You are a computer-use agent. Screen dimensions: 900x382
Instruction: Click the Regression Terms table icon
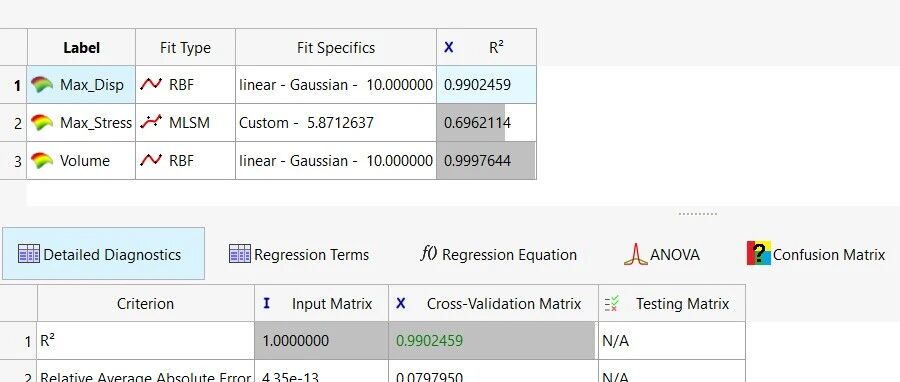pos(240,254)
